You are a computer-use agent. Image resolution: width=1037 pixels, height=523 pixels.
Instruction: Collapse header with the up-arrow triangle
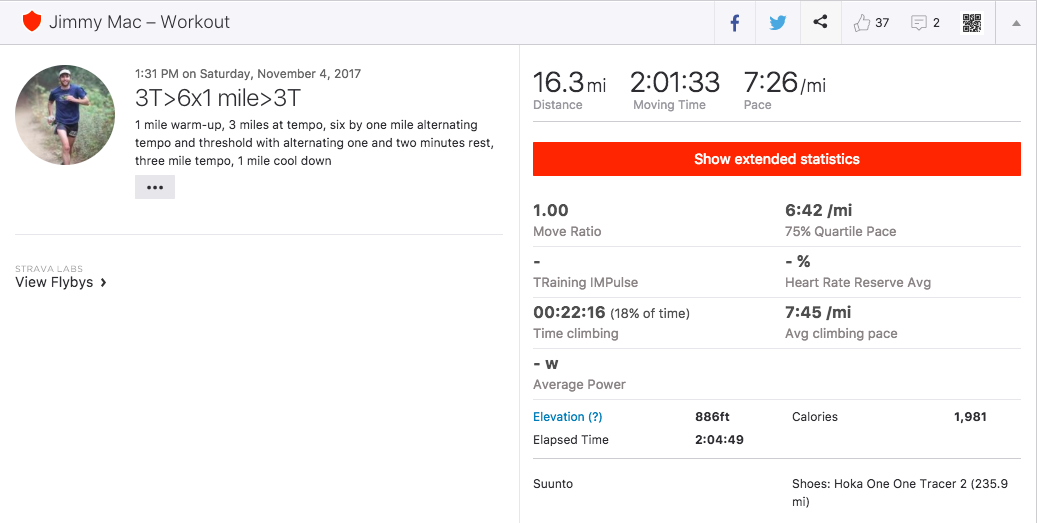pyautogui.click(x=1016, y=23)
